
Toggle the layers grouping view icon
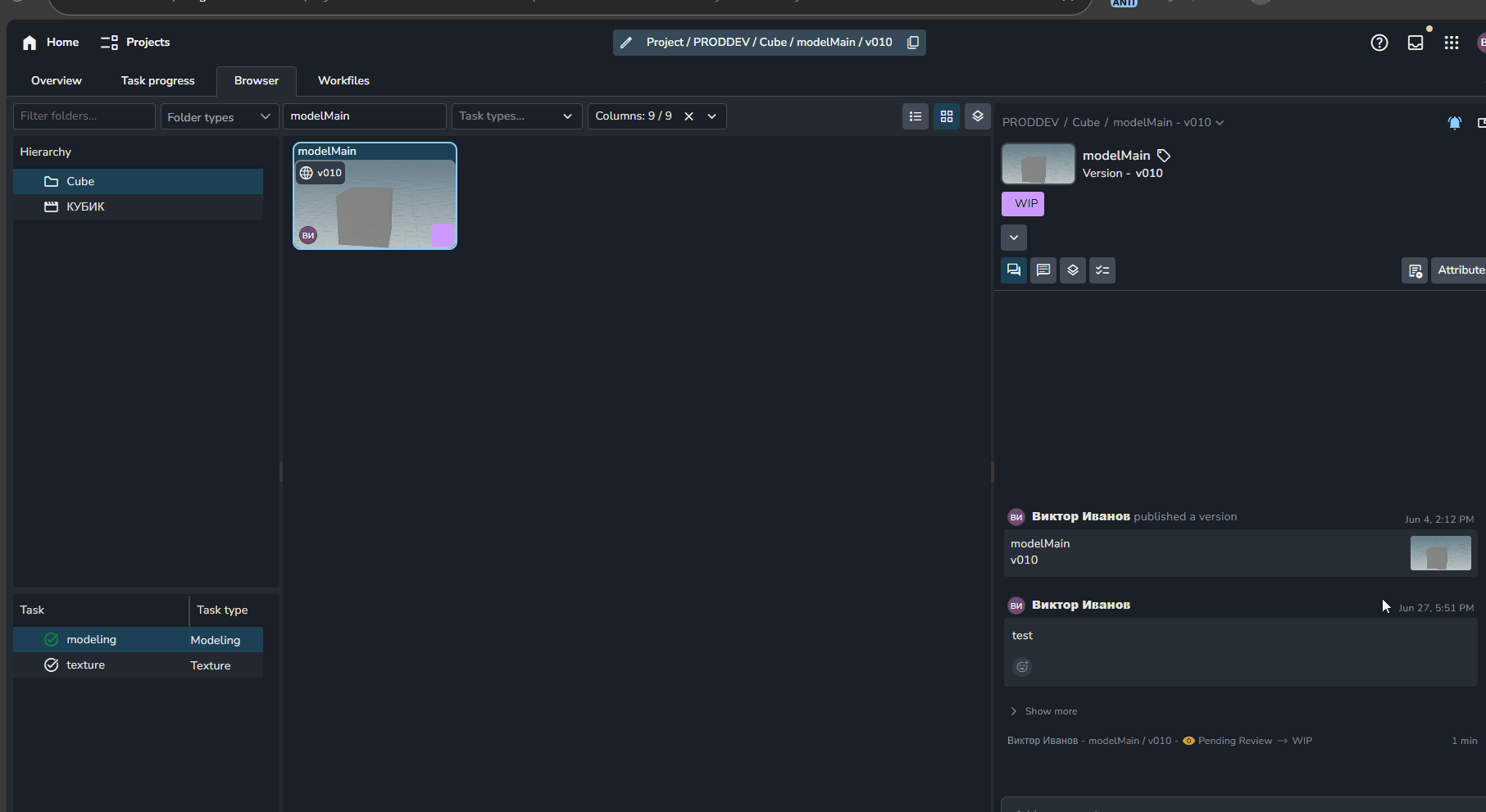pos(978,116)
